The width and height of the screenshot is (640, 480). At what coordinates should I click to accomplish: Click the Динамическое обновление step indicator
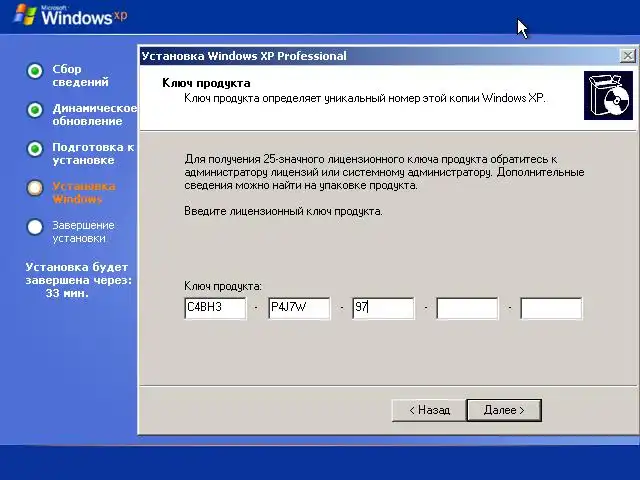35,110
